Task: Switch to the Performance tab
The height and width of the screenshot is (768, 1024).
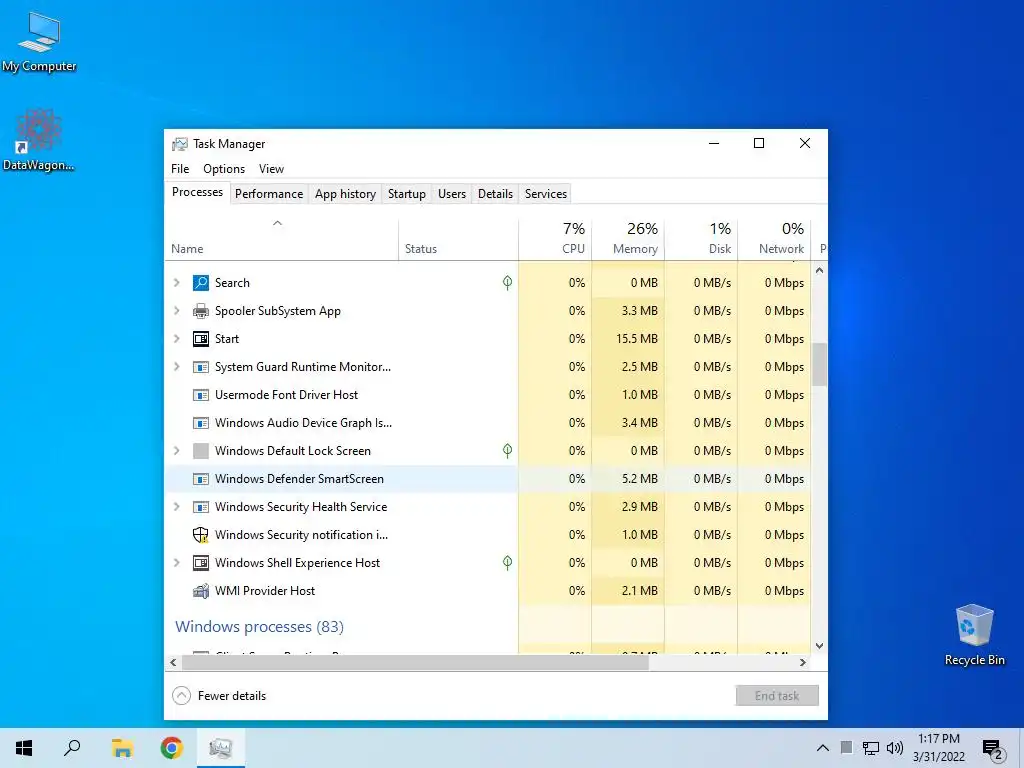Action: (x=269, y=194)
